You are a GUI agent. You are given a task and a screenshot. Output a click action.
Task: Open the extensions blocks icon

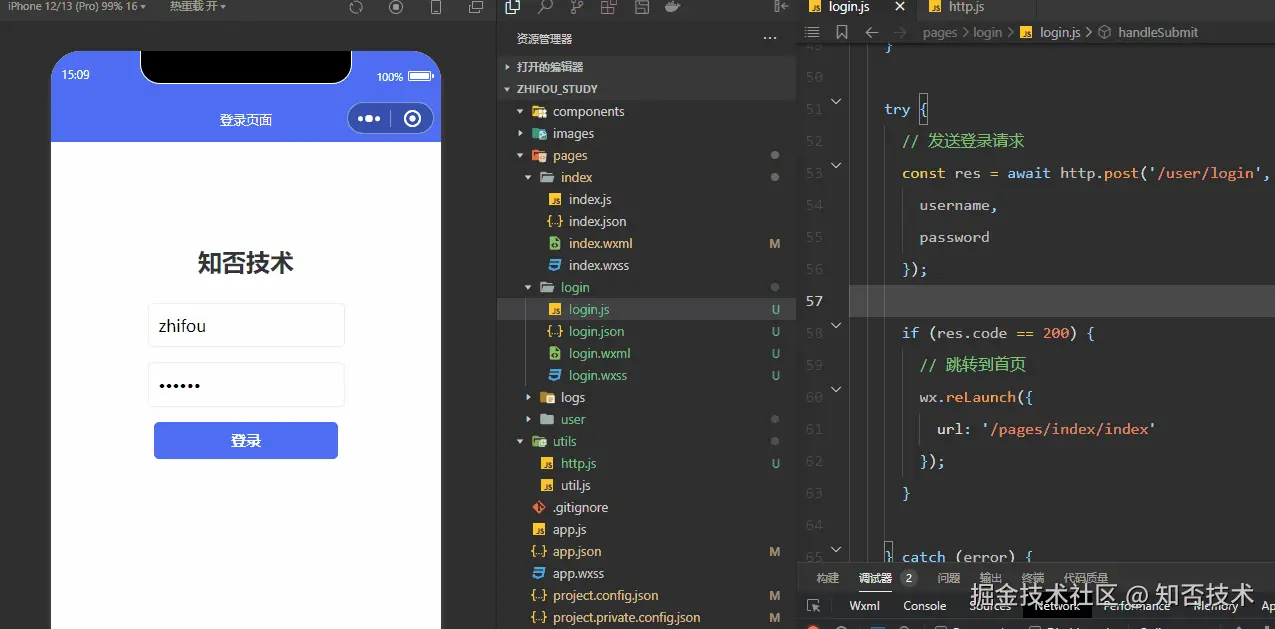click(x=608, y=7)
